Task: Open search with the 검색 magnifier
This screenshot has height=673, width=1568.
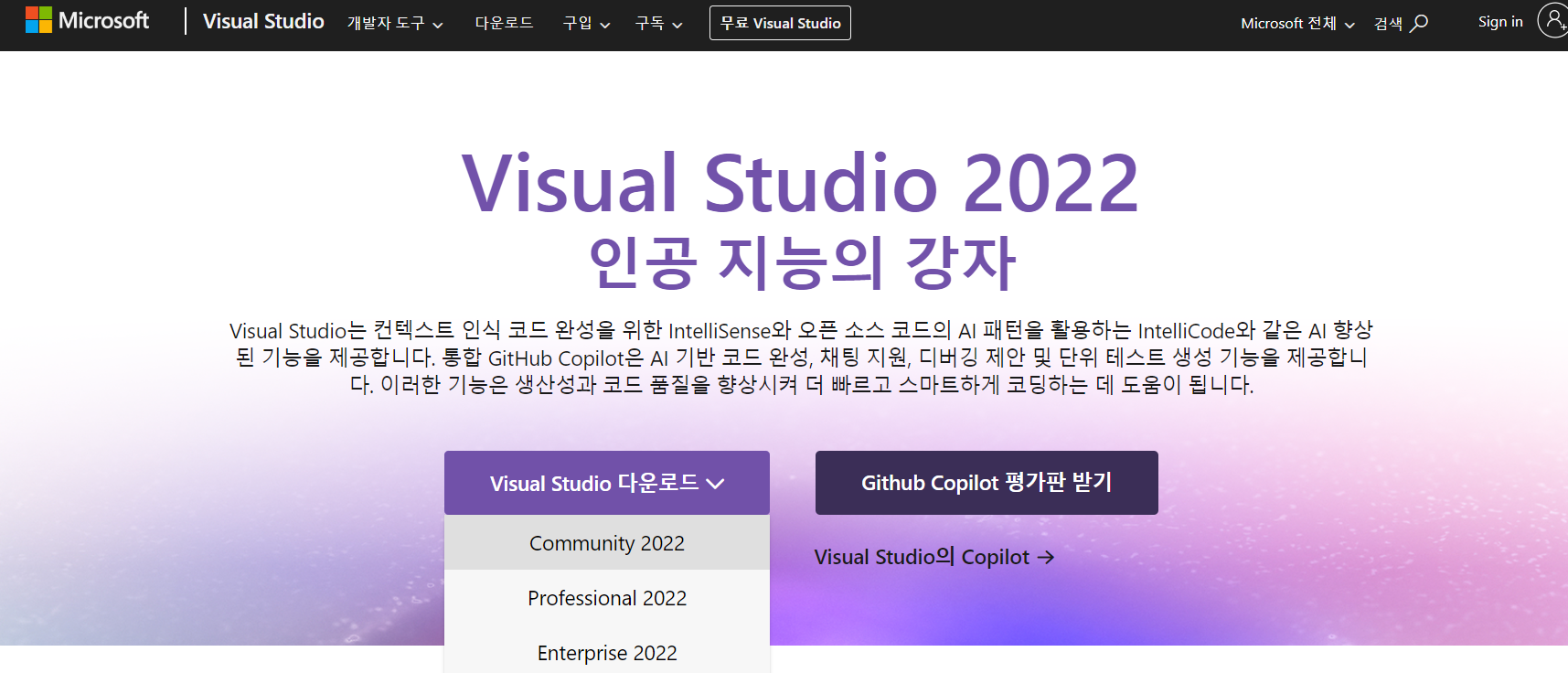Action: point(1401,23)
